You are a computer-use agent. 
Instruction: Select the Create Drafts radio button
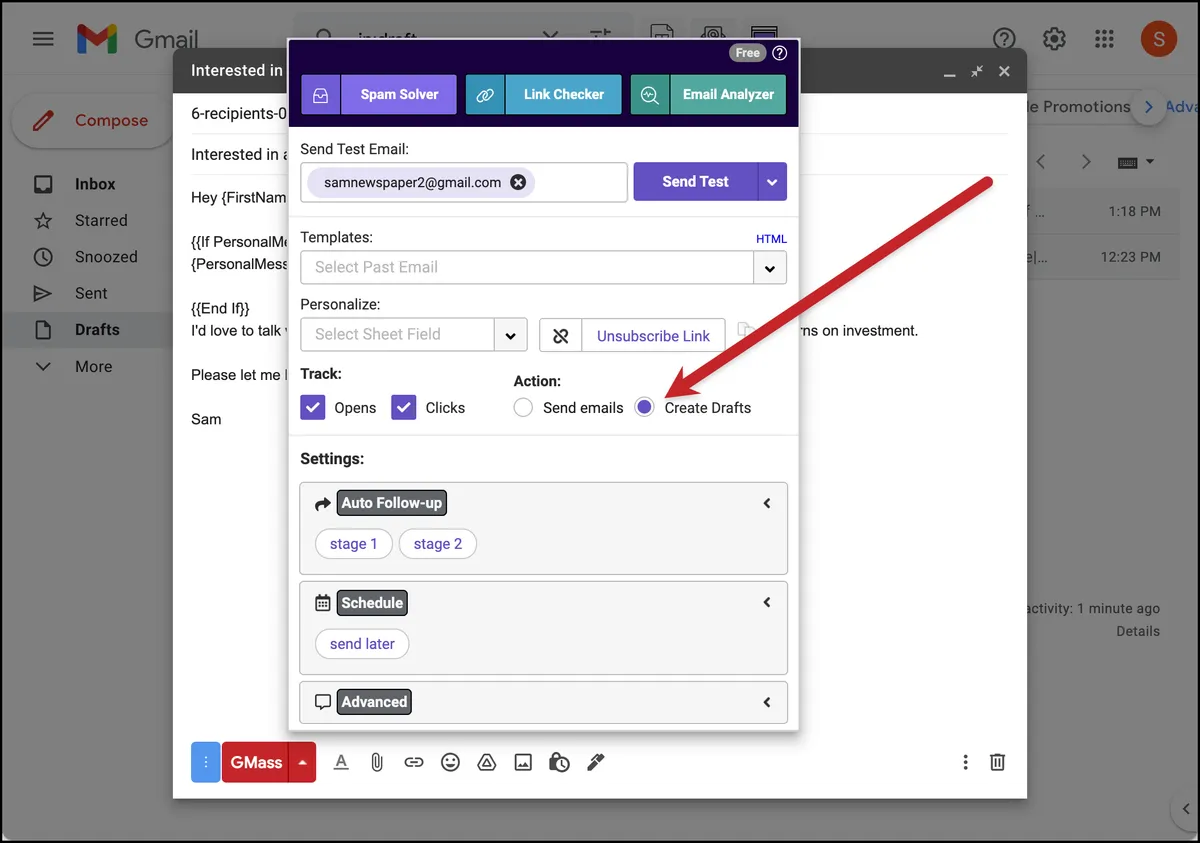coord(644,407)
